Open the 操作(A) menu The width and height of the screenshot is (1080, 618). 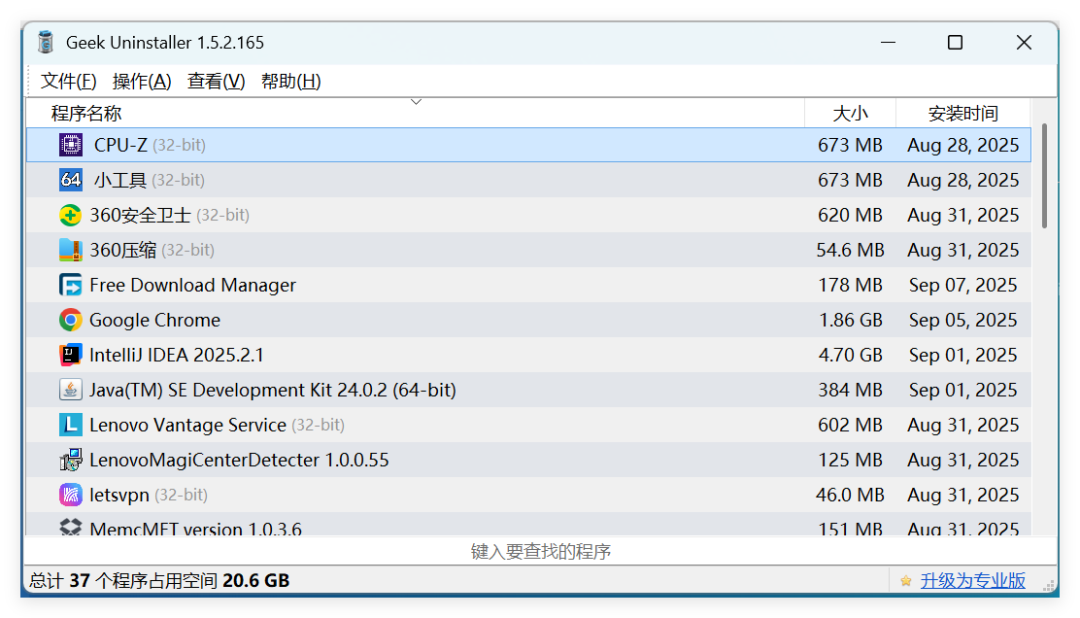(x=142, y=81)
